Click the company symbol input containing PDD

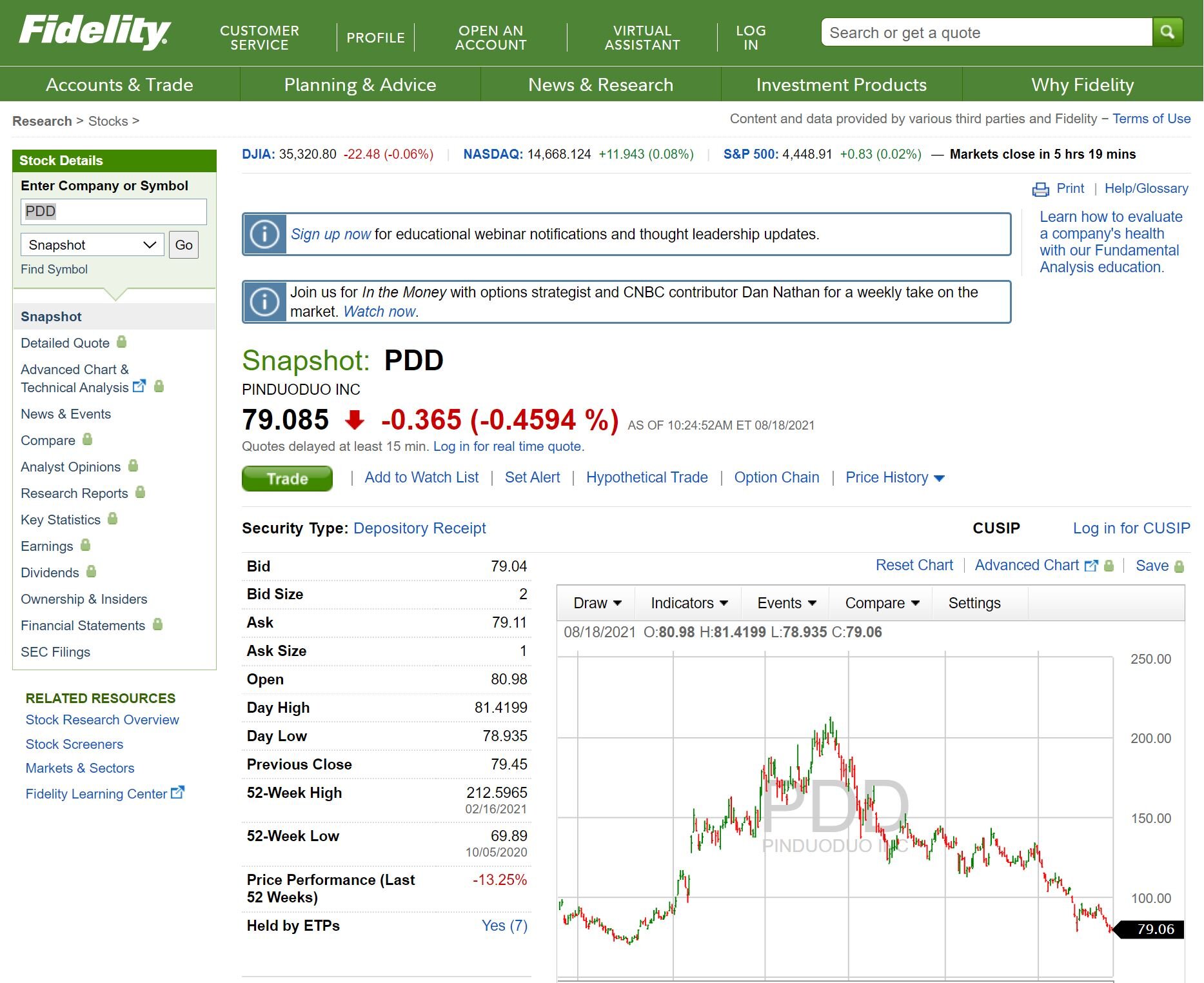[113, 212]
